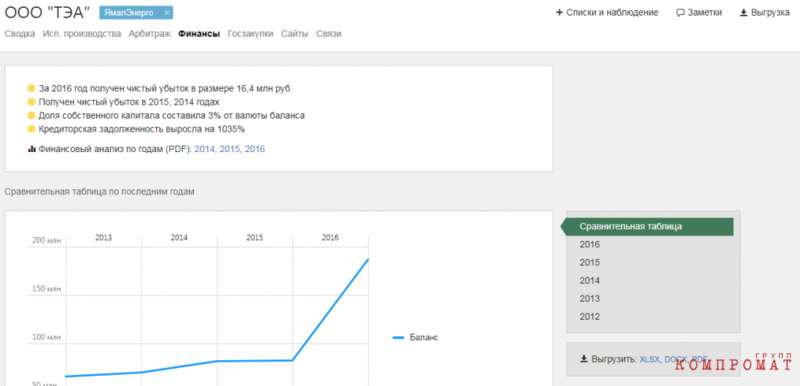The width and height of the screenshot is (800, 386).
Task: Open the 2016 financial analysis PDF link
Action: coord(255,149)
